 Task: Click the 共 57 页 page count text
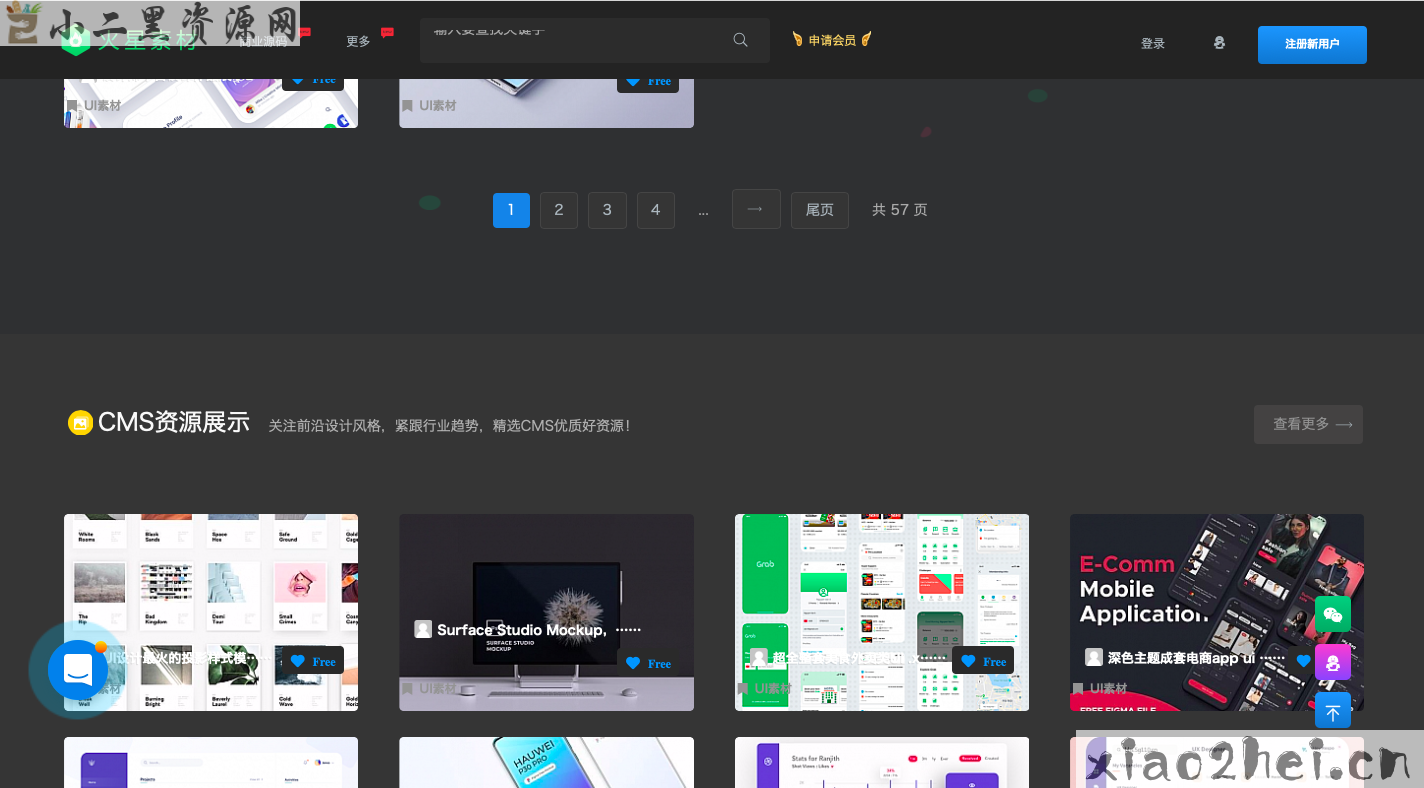click(x=900, y=210)
